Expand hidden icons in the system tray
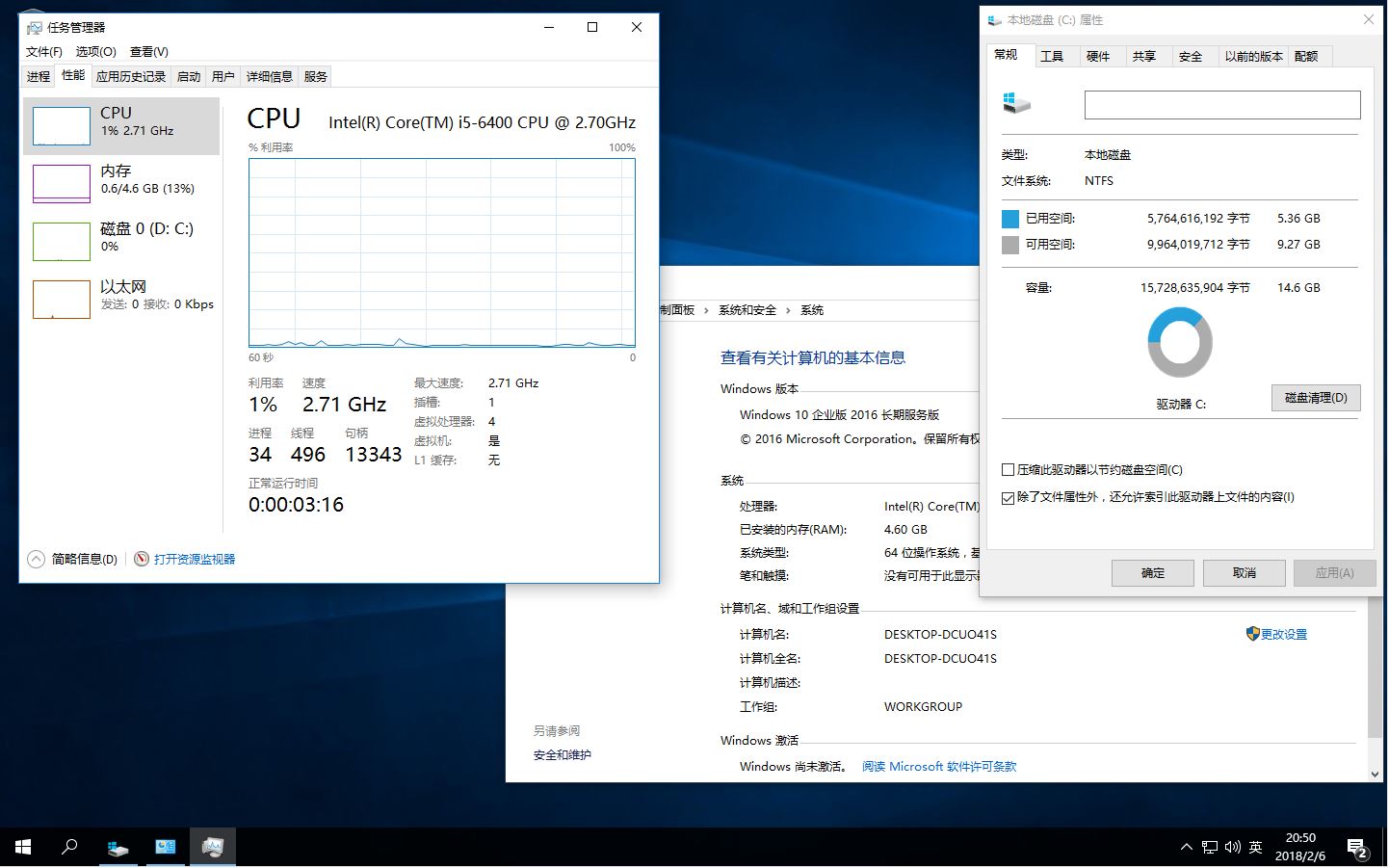Image resolution: width=1389 pixels, height=868 pixels. click(x=1185, y=847)
